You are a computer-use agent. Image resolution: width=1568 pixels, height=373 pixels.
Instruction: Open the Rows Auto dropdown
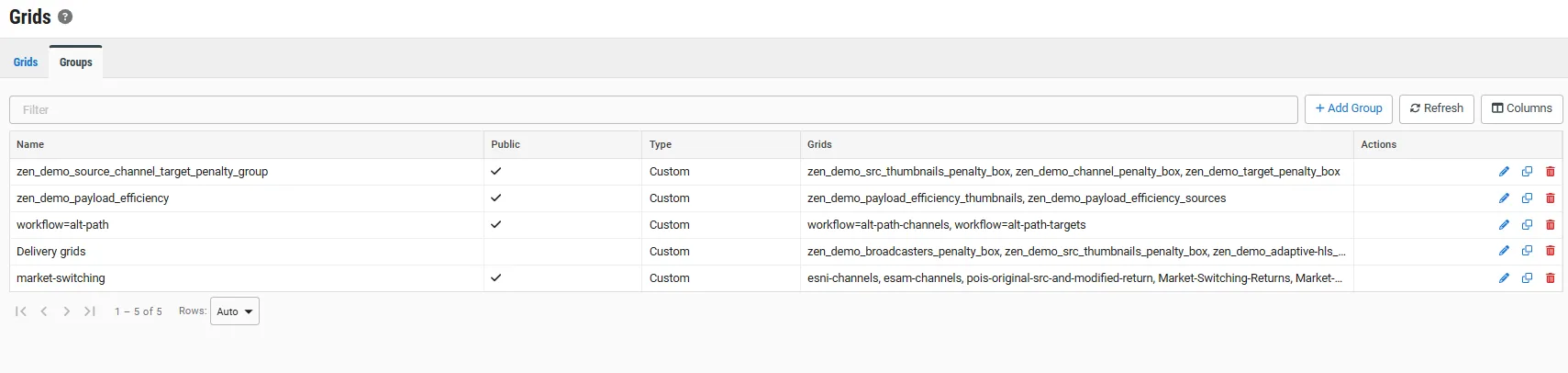[x=235, y=311]
